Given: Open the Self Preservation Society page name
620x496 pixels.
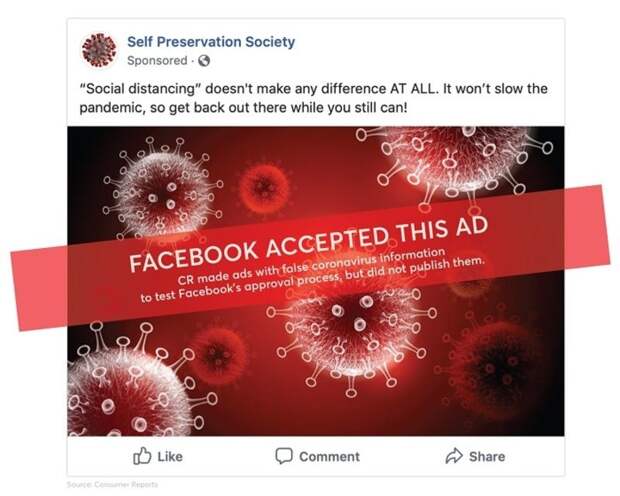Looking at the screenshot, I should [x=211, y=42].
